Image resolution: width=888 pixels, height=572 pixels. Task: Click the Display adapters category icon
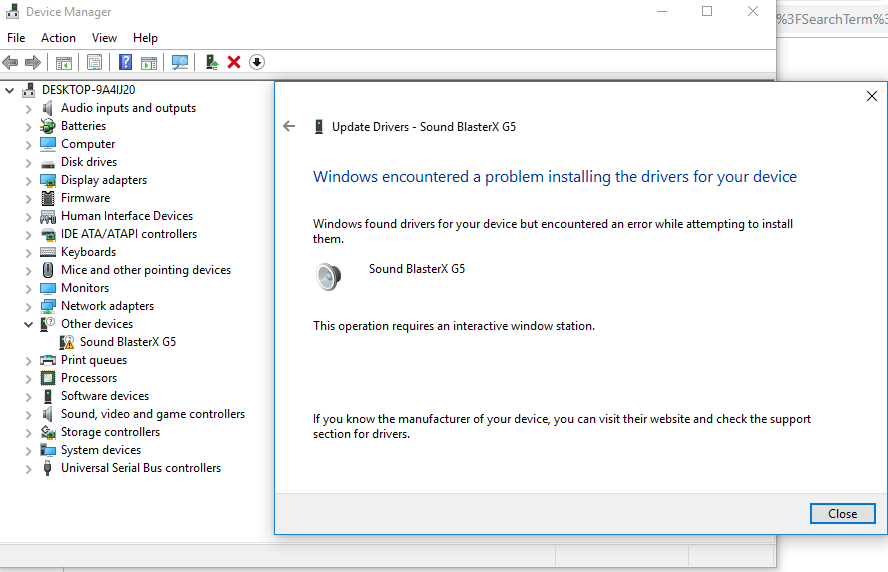coord(48,180)
